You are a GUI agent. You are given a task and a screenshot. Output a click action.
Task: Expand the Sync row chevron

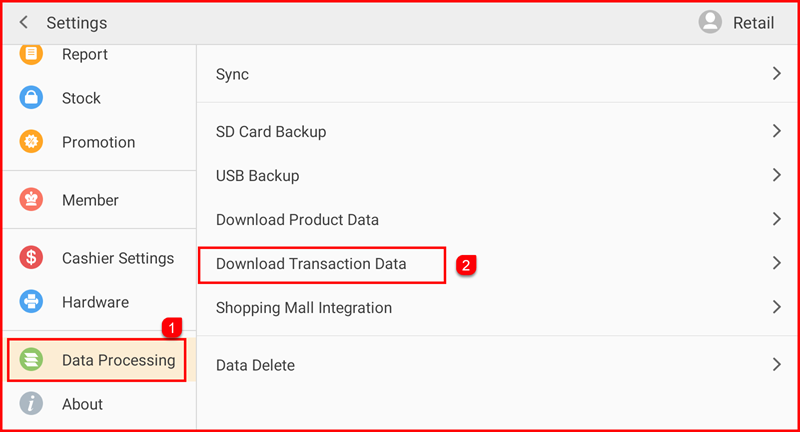[776, 74]
